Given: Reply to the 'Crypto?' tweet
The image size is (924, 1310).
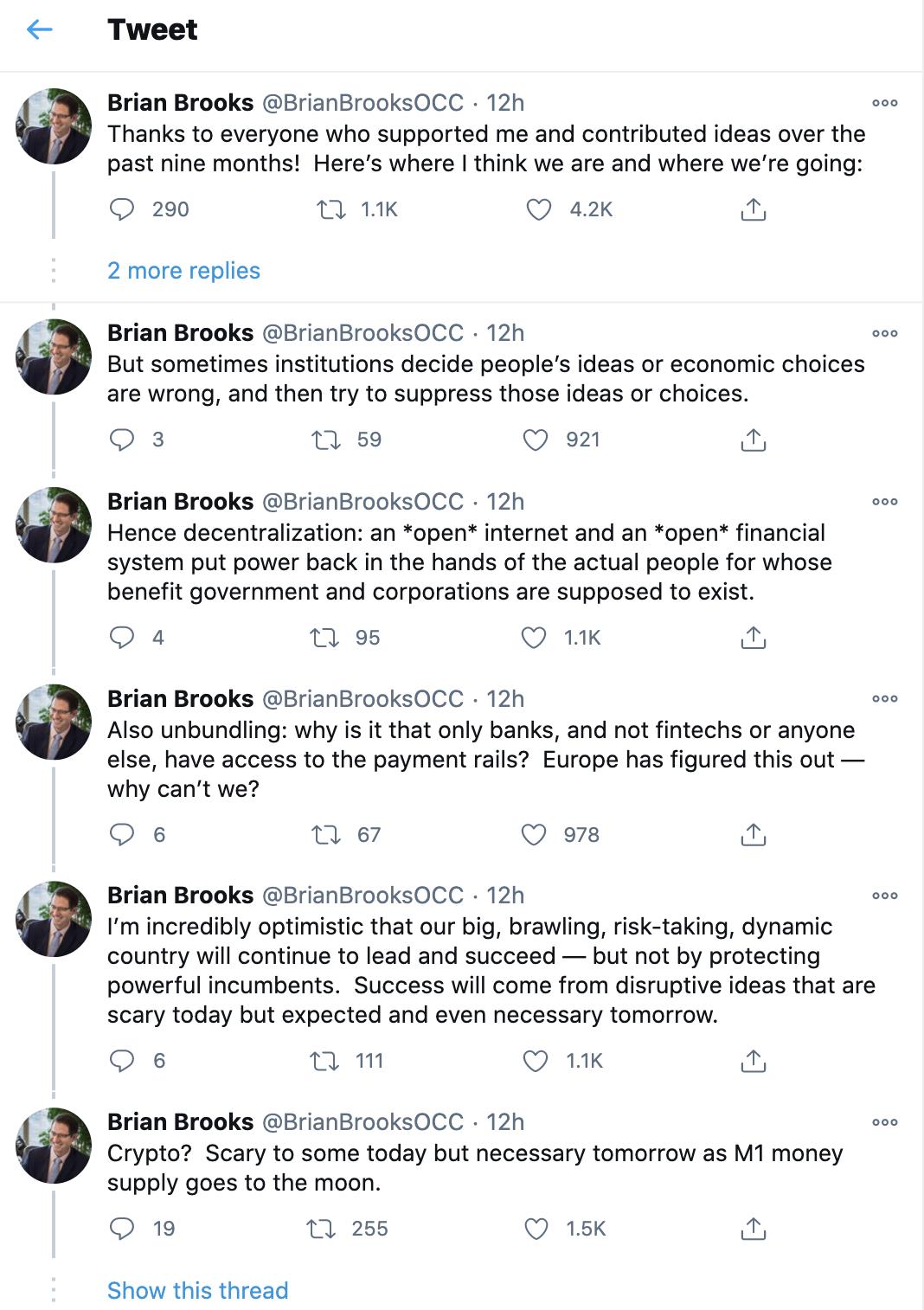Looking at the screenshot, I should click(122, 1229).
